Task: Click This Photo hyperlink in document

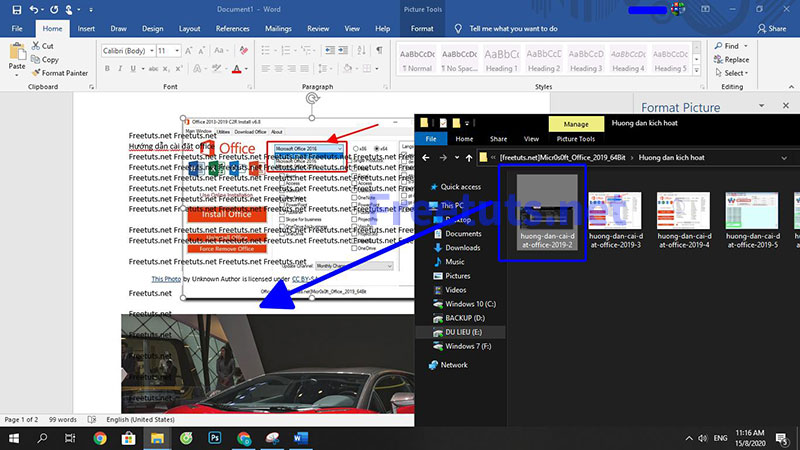Action: click(166, 279)
